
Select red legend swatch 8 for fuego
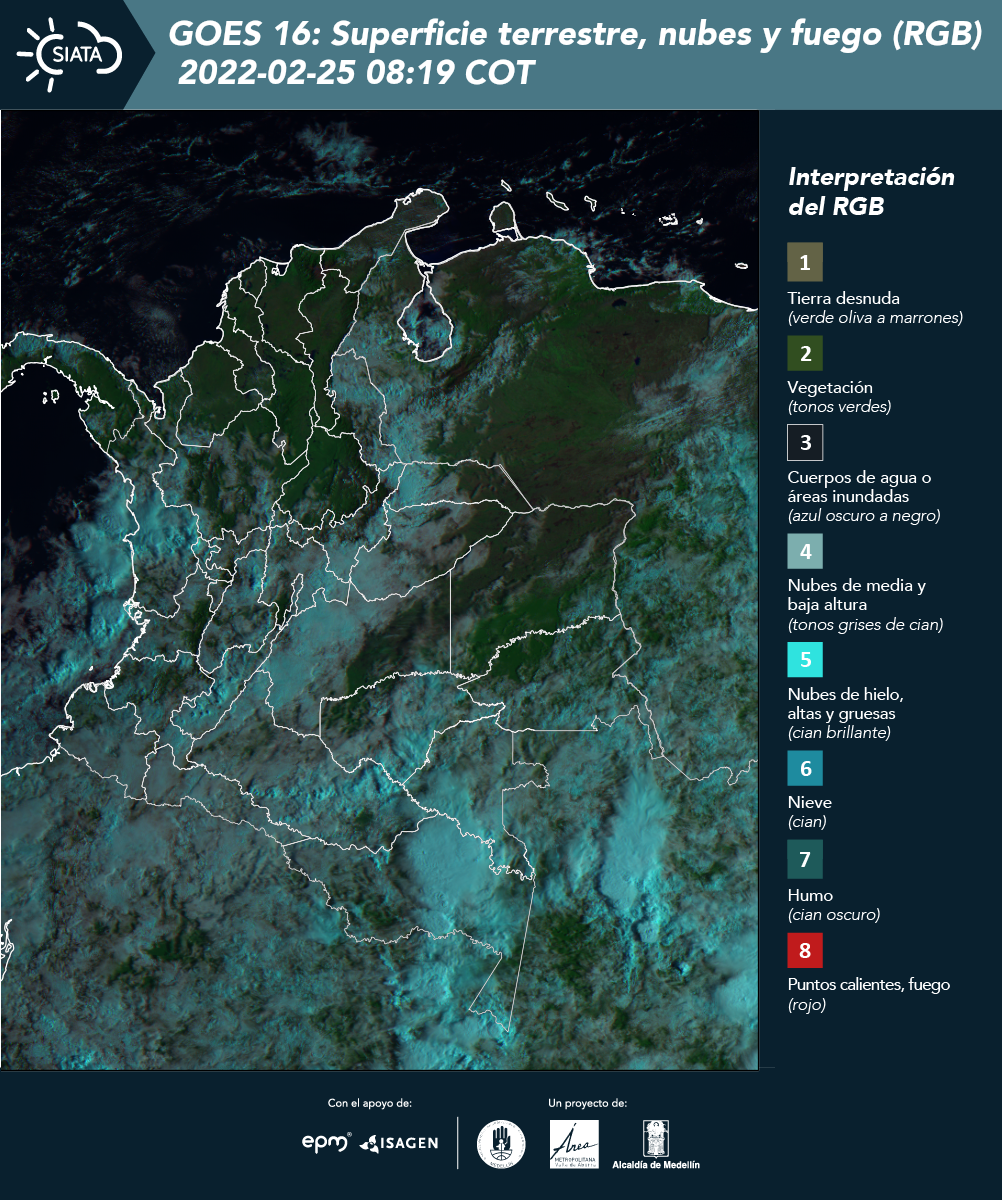[805, 950]
